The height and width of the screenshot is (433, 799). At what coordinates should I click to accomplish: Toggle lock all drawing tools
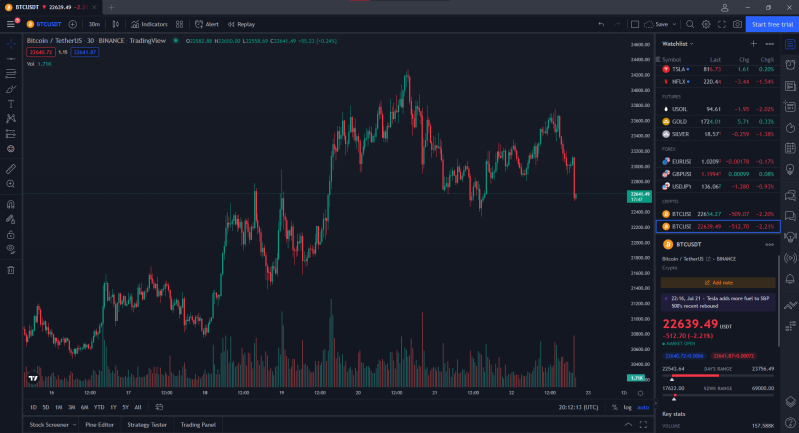point(11,234)
